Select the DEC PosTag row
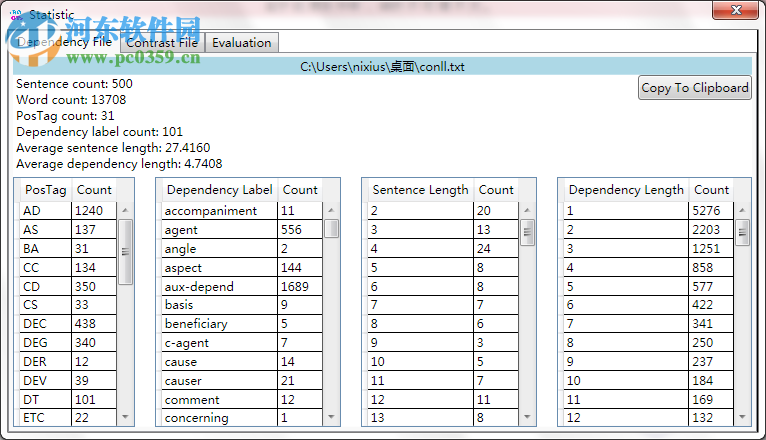The width and height of the screenshot is (766, 440). point(68,324)
